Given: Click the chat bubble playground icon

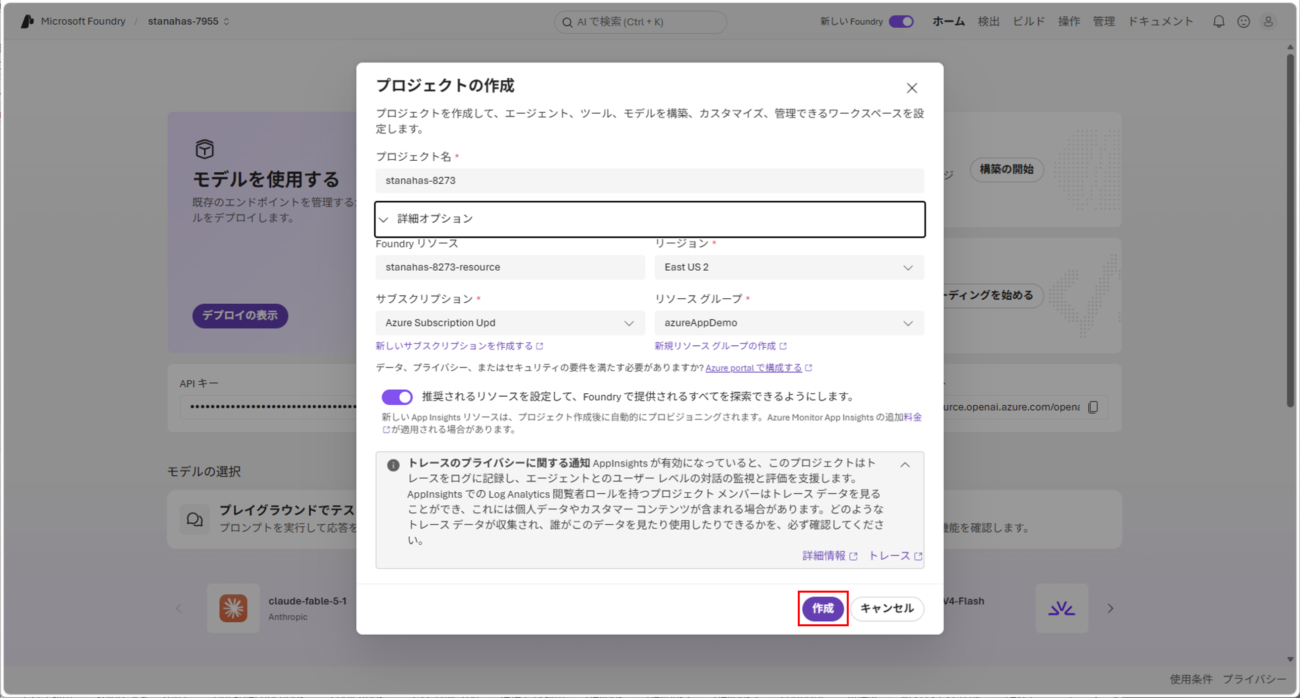Looking at the screenshot, I should click(x=195, y=519).
